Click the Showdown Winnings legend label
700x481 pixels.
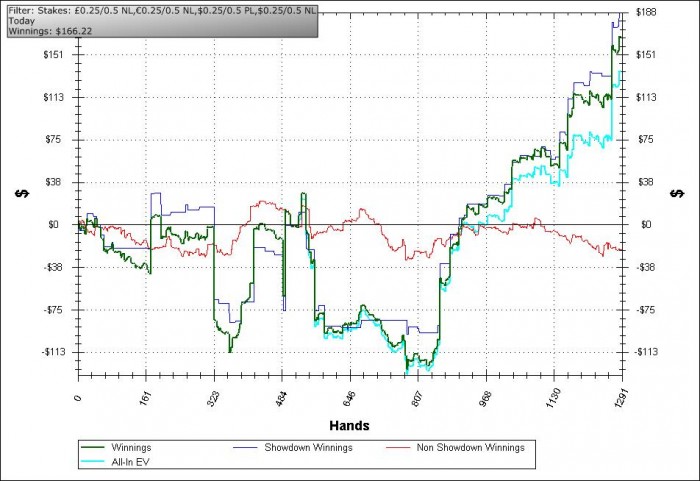(x=308, y=447)
